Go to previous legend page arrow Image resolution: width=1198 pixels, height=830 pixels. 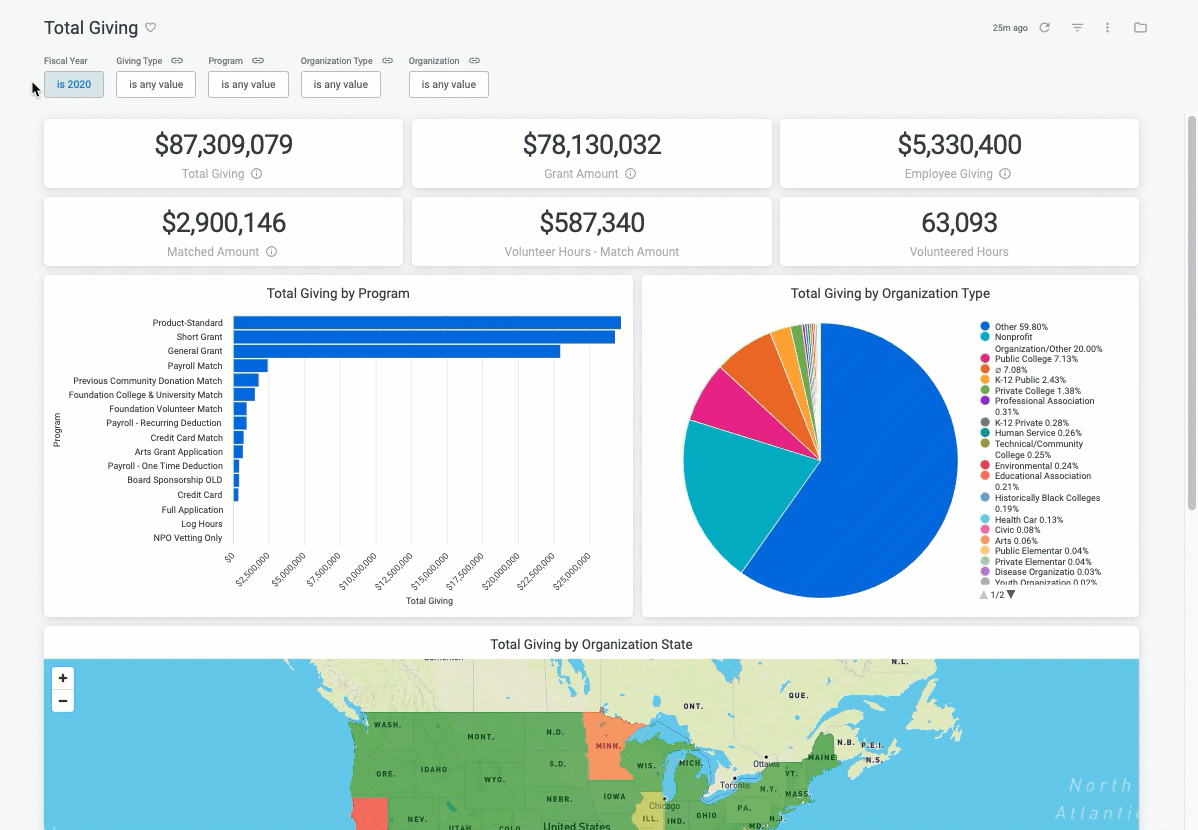(984, 595)
